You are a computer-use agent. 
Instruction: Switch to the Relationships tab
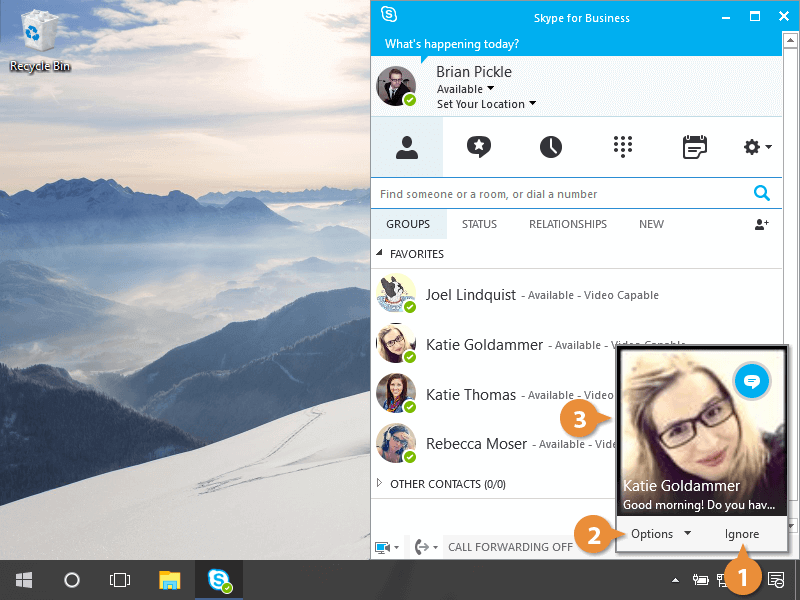tap(567, 225)
